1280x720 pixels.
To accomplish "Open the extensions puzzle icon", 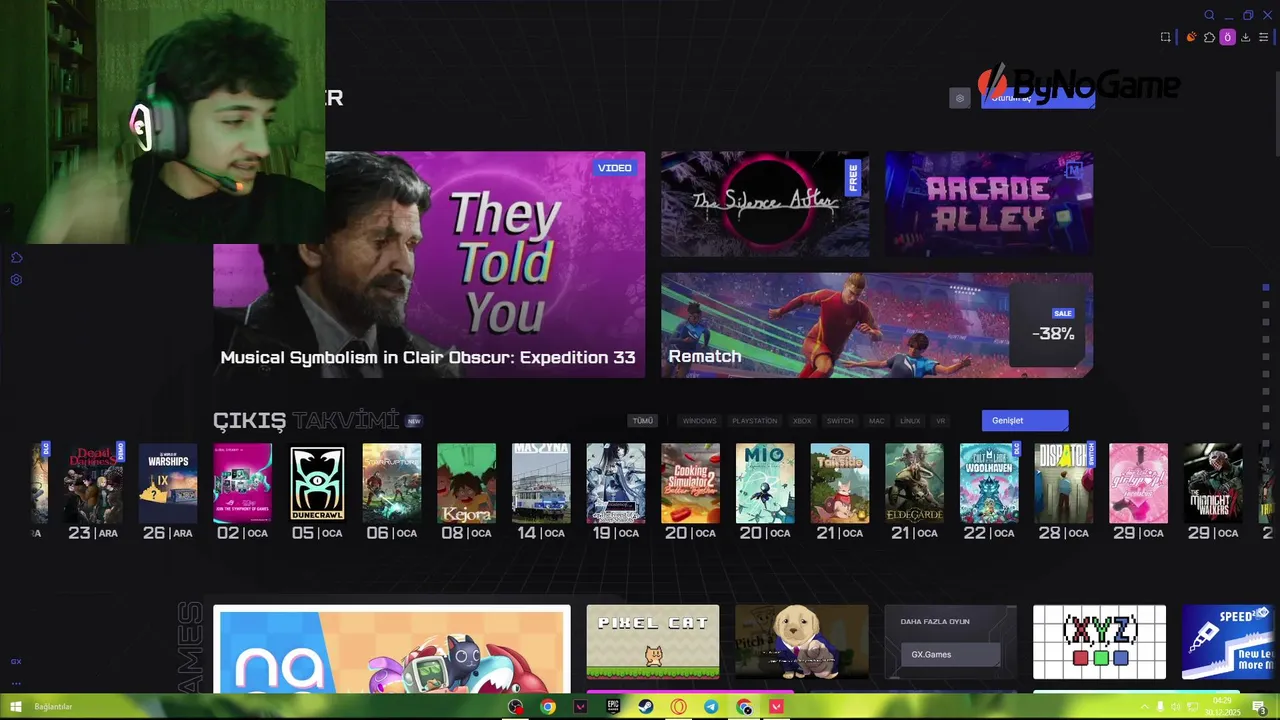I will (1209, 37).
